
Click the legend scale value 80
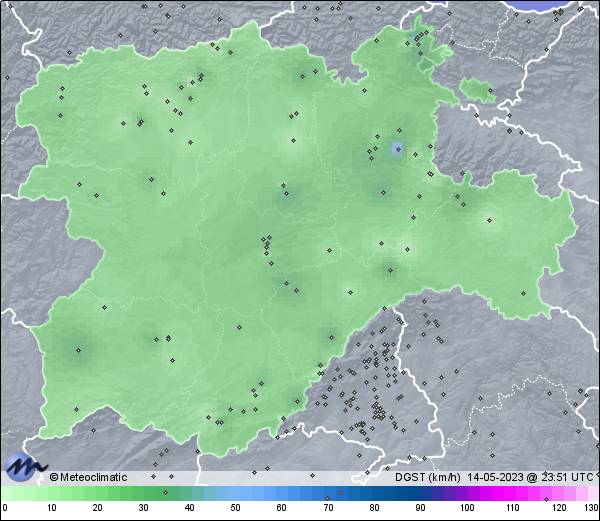click(x=374, y=508)
